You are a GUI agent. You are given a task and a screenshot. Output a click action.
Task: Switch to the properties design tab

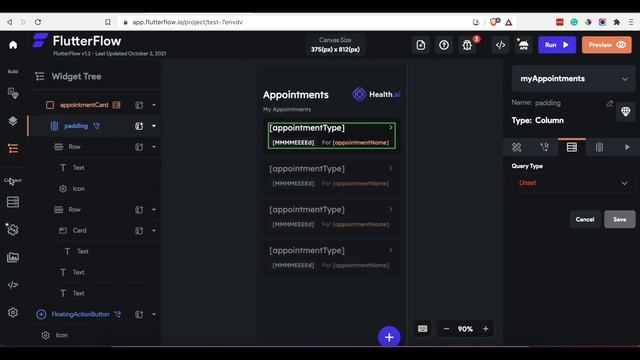coord(517,147)
